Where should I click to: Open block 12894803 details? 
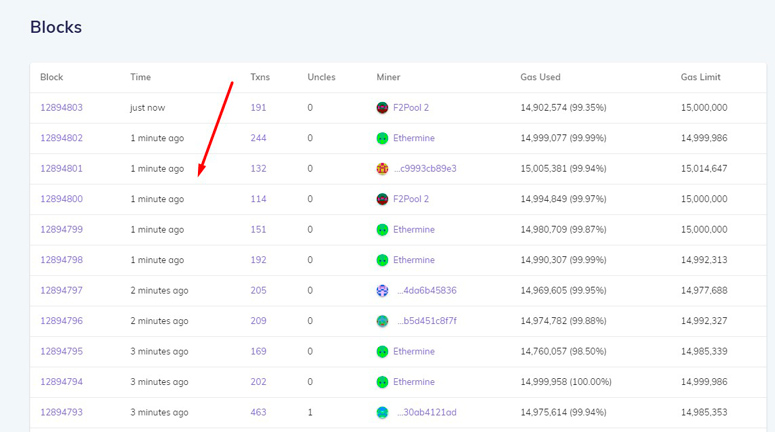point(61,108)
